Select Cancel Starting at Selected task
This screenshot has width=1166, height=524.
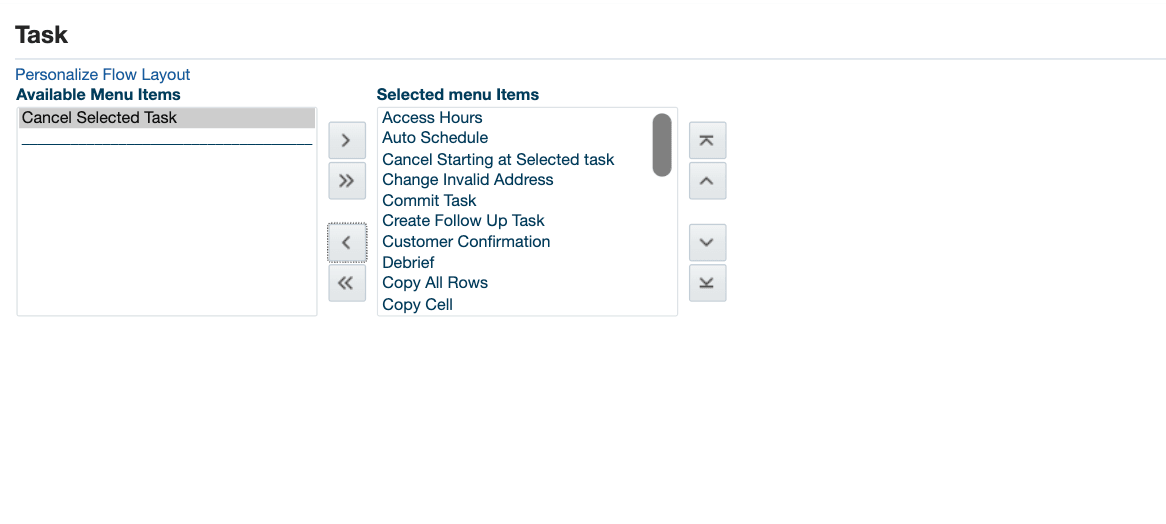(x=498, y=160)
